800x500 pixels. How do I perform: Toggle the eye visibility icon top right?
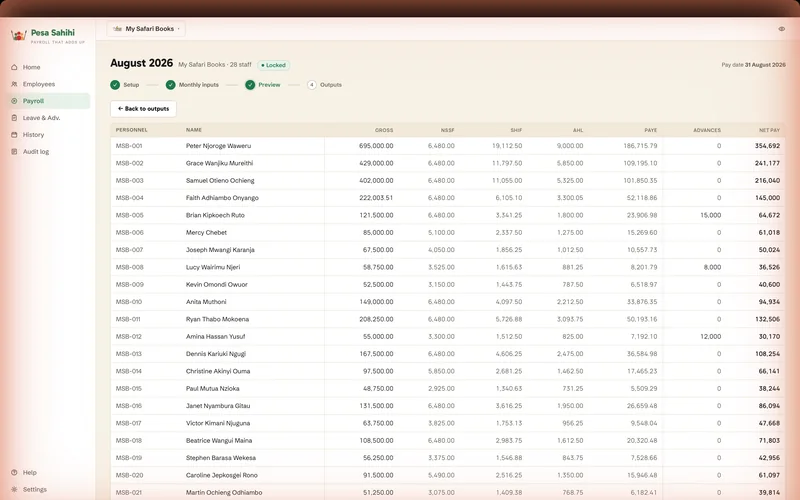click(x=782, y=29)
